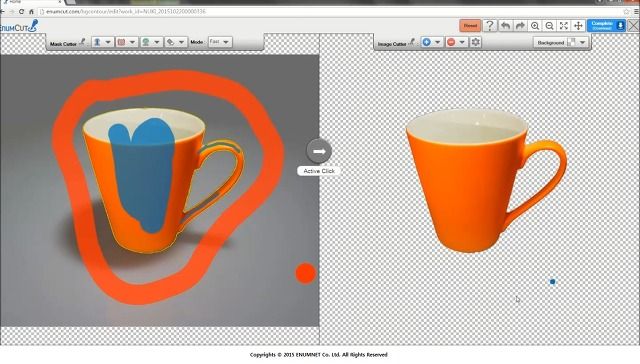Open Image Cutter settings gear
This screenshot has width=640, height=364.
[476, 42]
